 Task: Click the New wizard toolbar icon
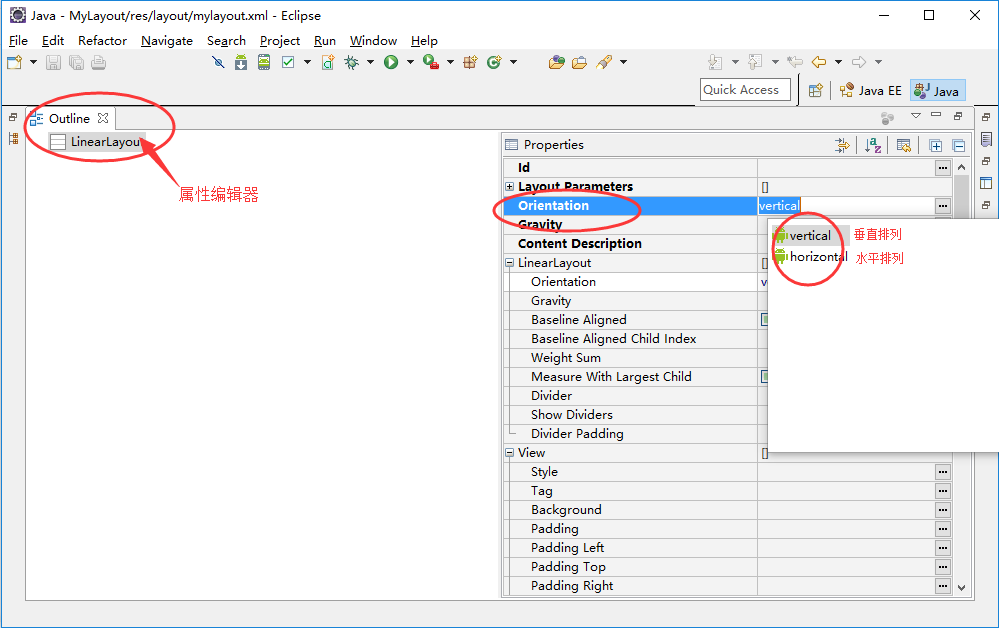pyautogui.click(x=14, y=62)
